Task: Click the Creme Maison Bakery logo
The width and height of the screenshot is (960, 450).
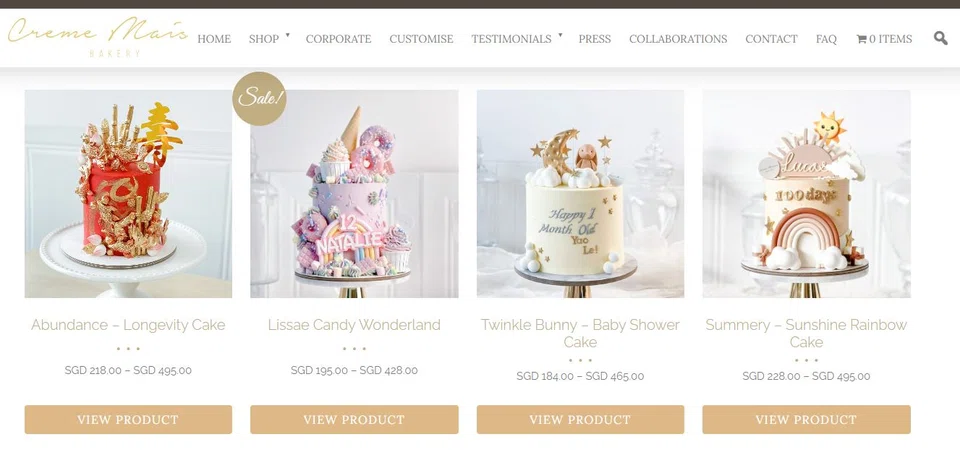Action: (x=98, y=37)
